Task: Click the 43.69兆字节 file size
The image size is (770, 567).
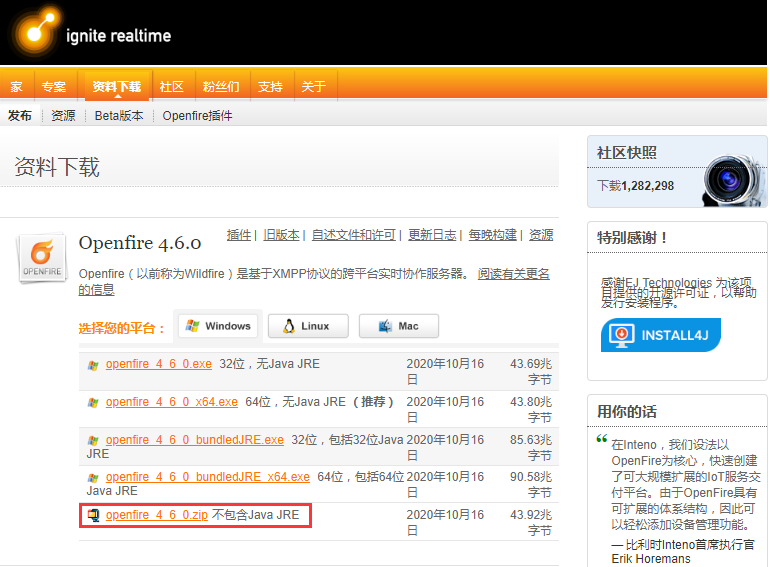Action: (531, 371)
